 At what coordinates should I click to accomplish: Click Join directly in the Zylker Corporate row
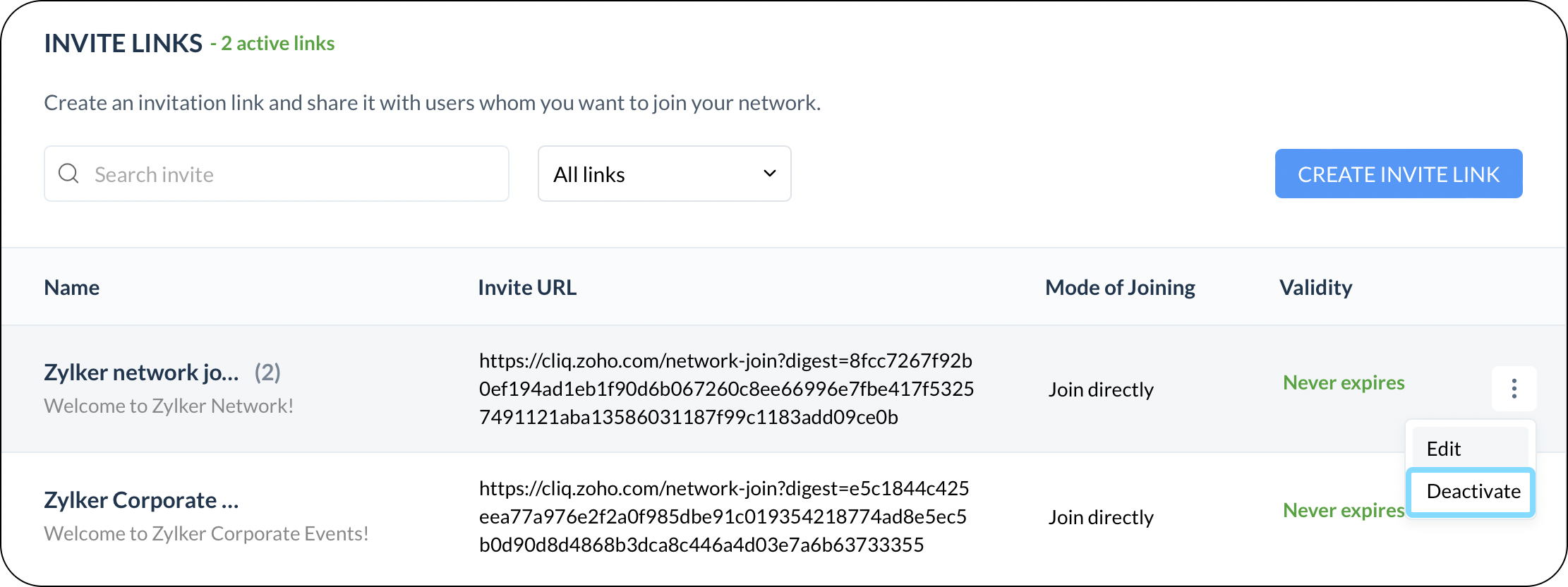point(1101,517)
